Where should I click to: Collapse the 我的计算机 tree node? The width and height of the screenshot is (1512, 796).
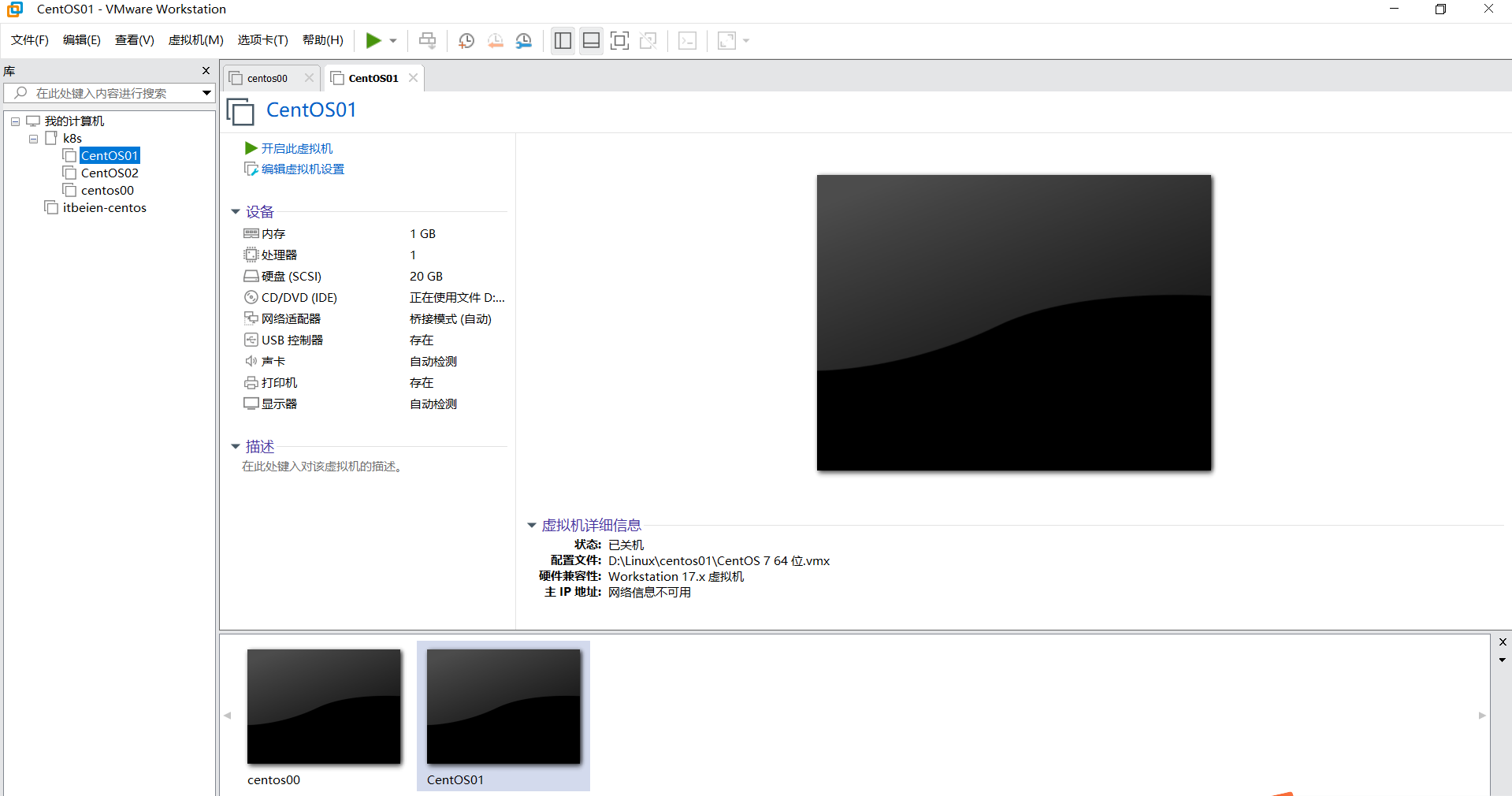[x=15, y=121]
